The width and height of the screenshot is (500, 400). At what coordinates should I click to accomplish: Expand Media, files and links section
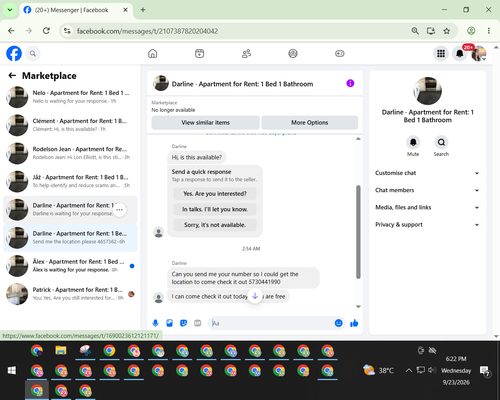tap(427, 207)
